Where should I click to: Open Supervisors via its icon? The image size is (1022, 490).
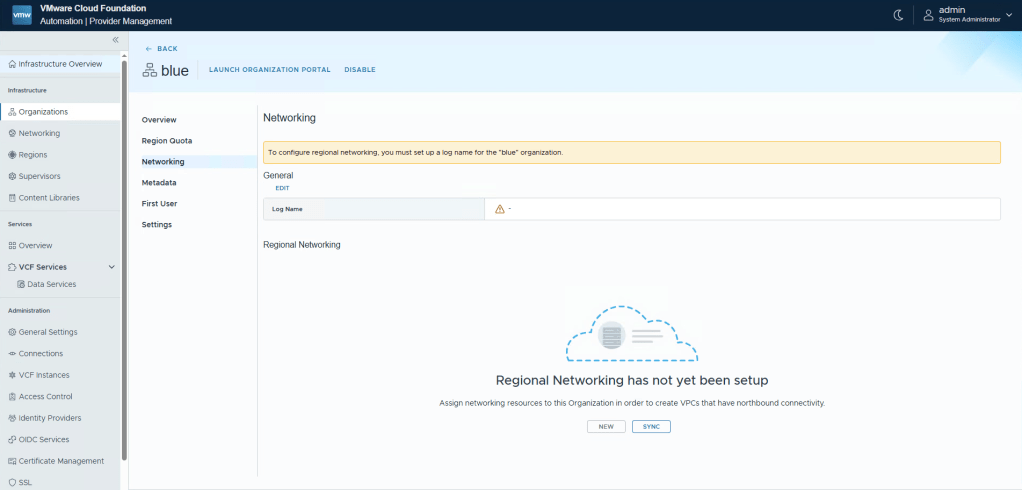pos(12,176)
